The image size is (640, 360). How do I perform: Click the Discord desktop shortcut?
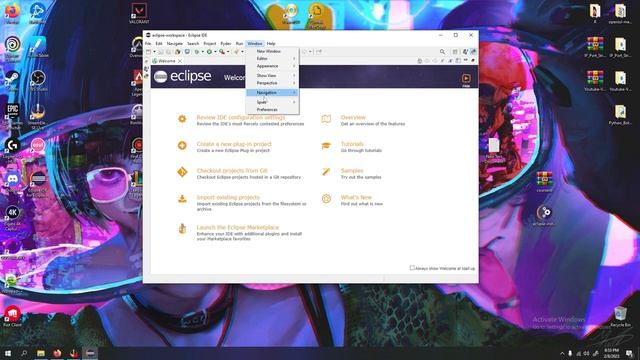click(x=12, y=182)
